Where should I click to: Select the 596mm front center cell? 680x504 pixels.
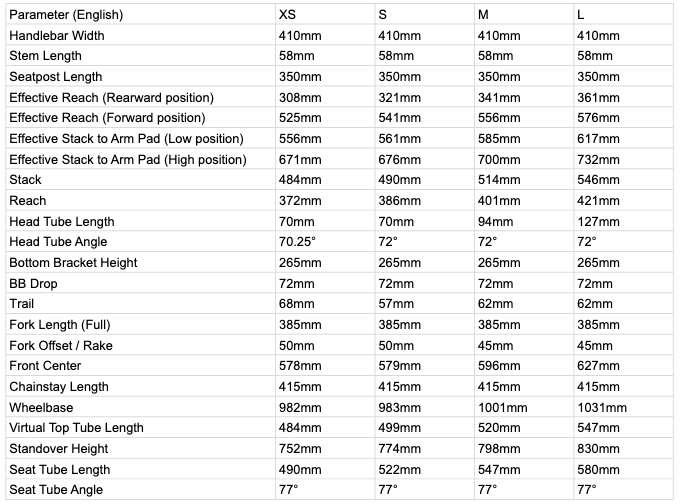click(498, 366)
